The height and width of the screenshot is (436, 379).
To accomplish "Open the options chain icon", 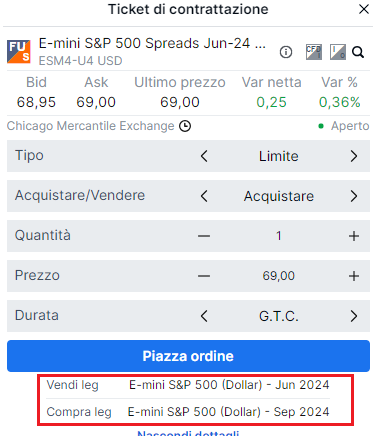I will click(338, 52).
